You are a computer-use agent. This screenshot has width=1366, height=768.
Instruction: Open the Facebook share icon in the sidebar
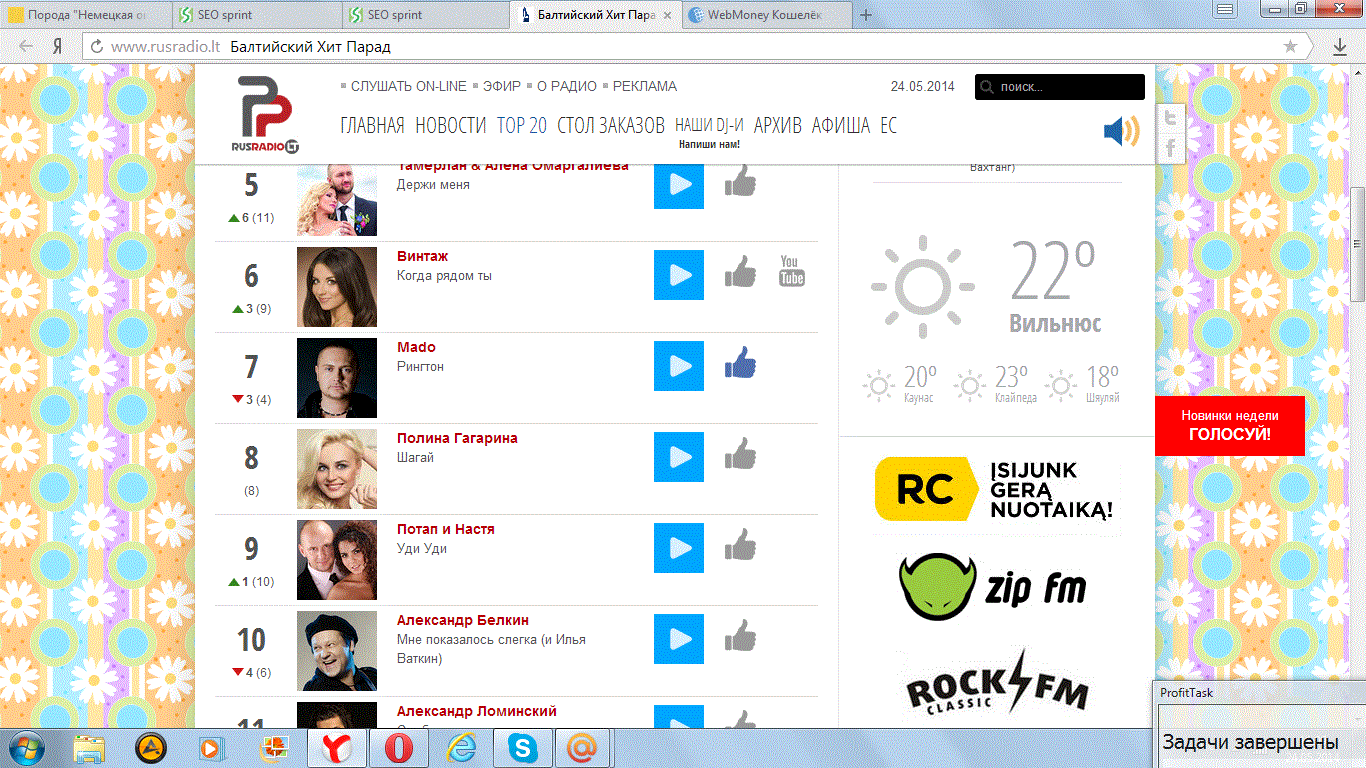pyautogui.click(x=1170, y=150)
